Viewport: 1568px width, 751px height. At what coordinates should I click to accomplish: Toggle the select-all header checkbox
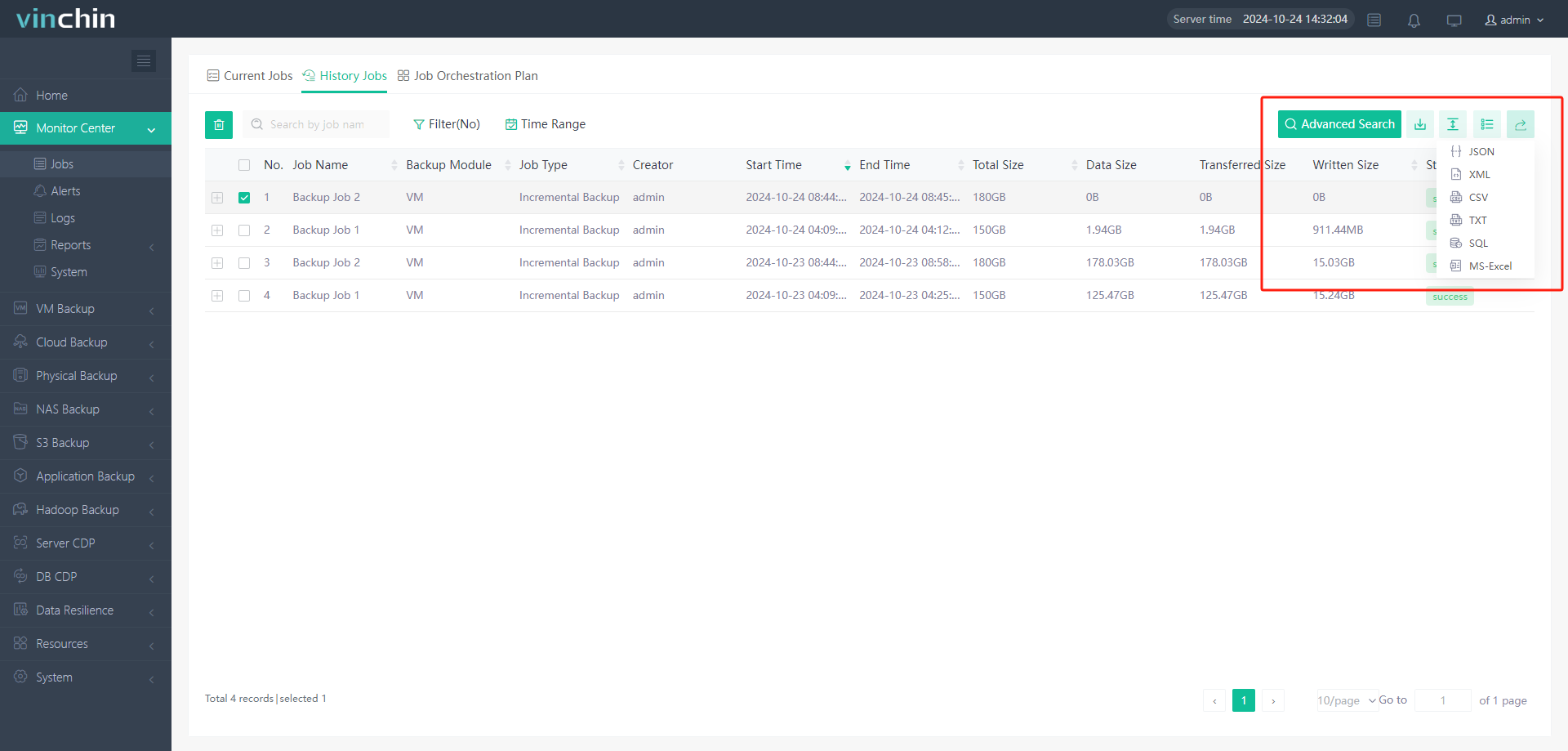click(244, 165)
